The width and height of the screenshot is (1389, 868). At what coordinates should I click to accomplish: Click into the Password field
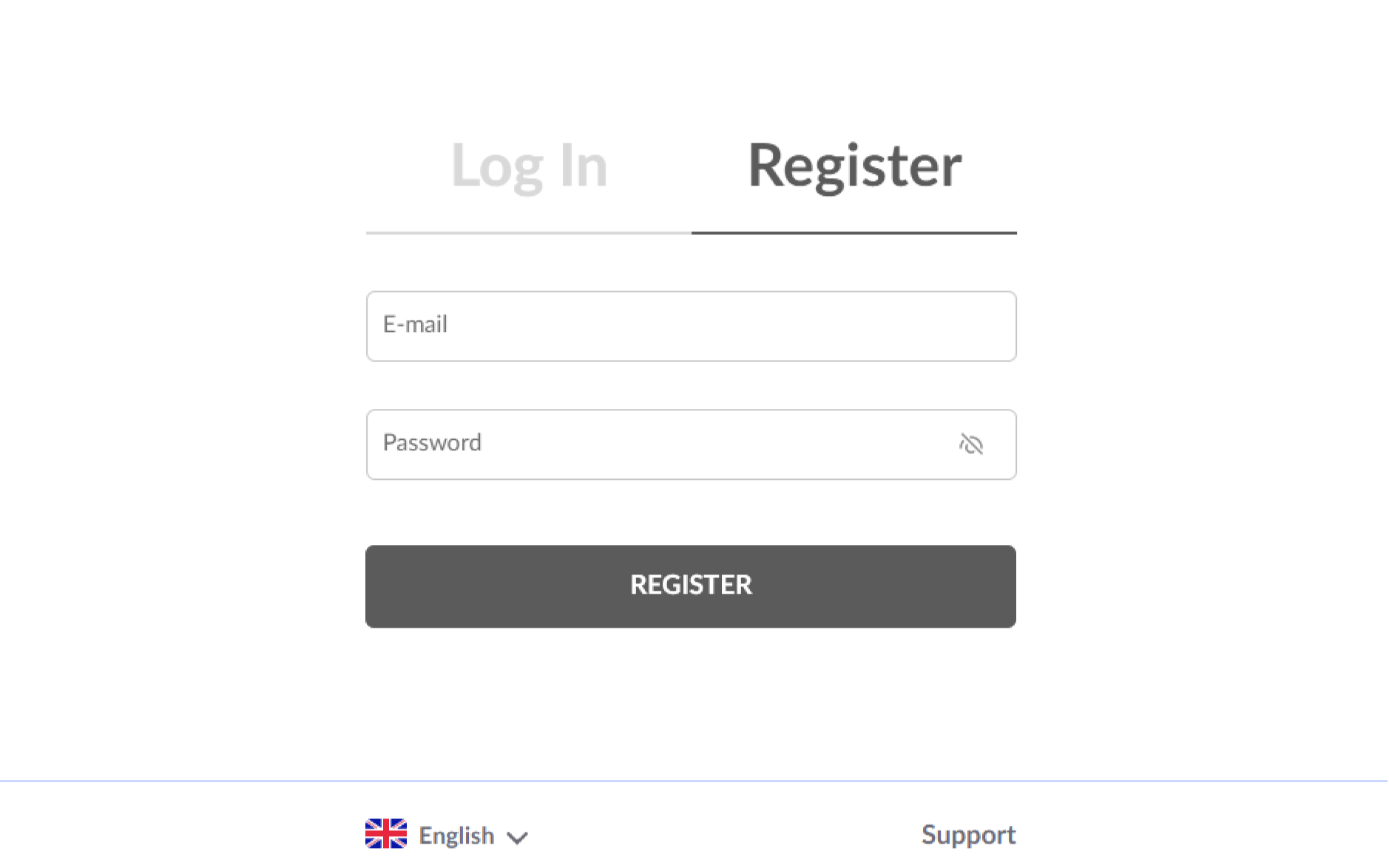[x=666, y=444]
